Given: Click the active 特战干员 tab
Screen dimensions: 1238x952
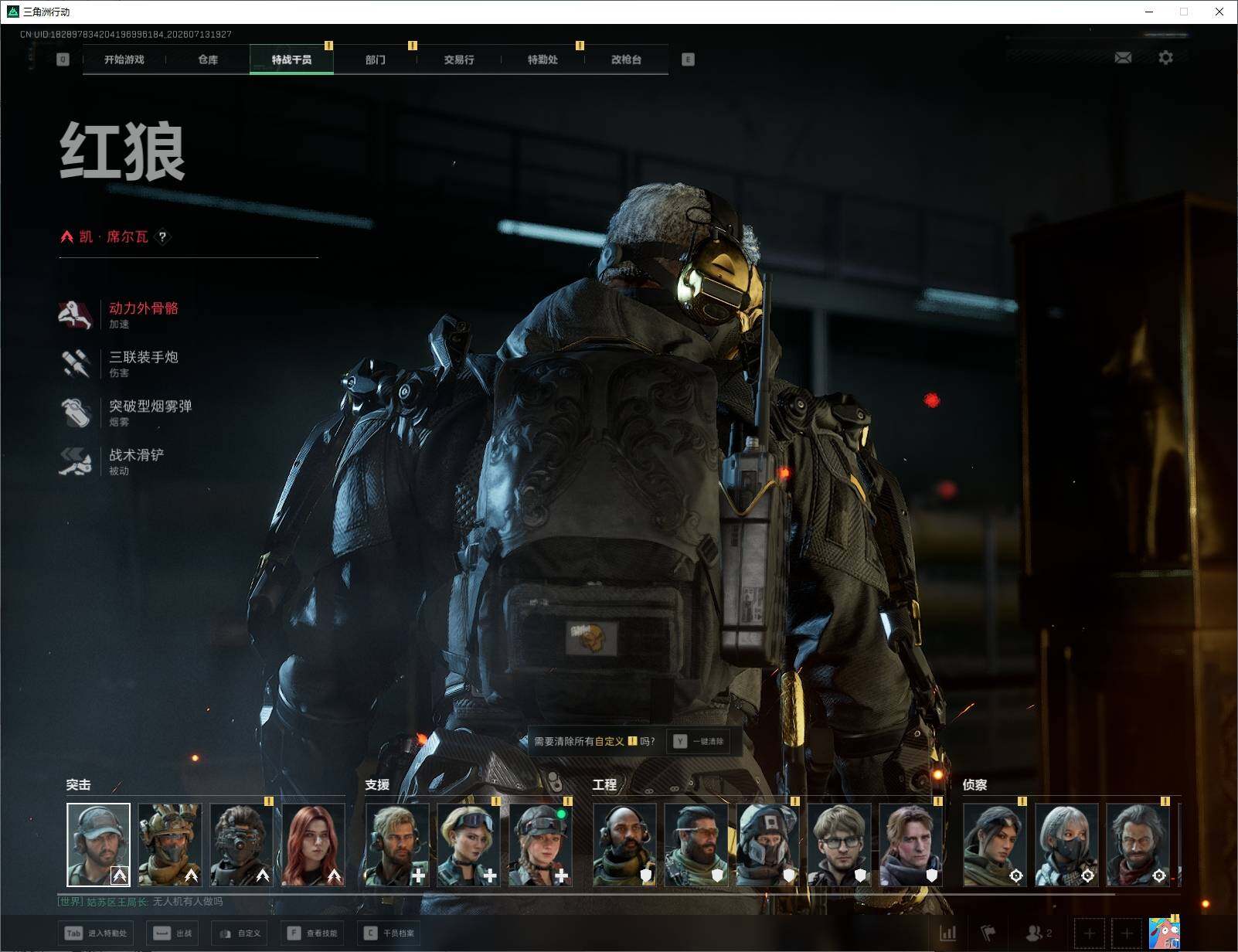Looking at the screenshot, I should [291, 59].
